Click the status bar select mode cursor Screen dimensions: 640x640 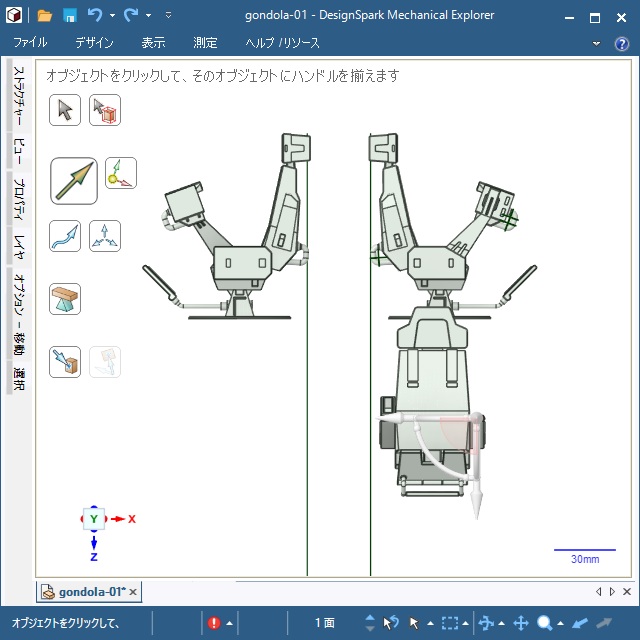(x=414, y=623)
